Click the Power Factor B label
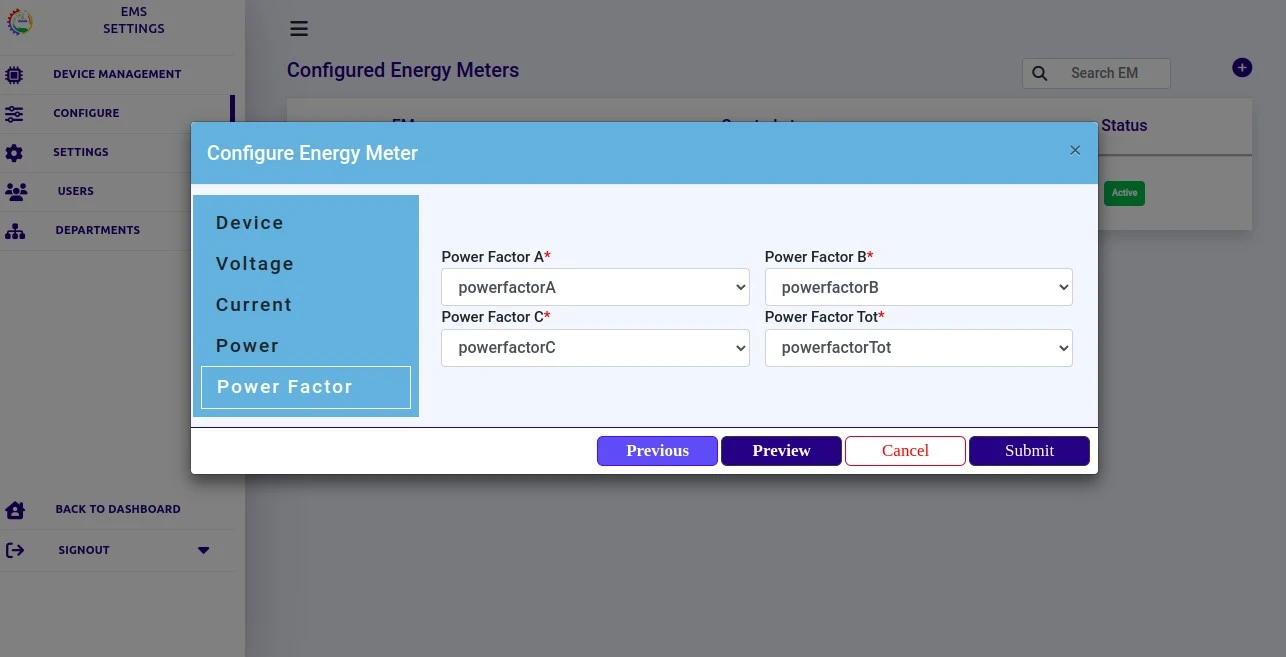 [x=819, y=257]
